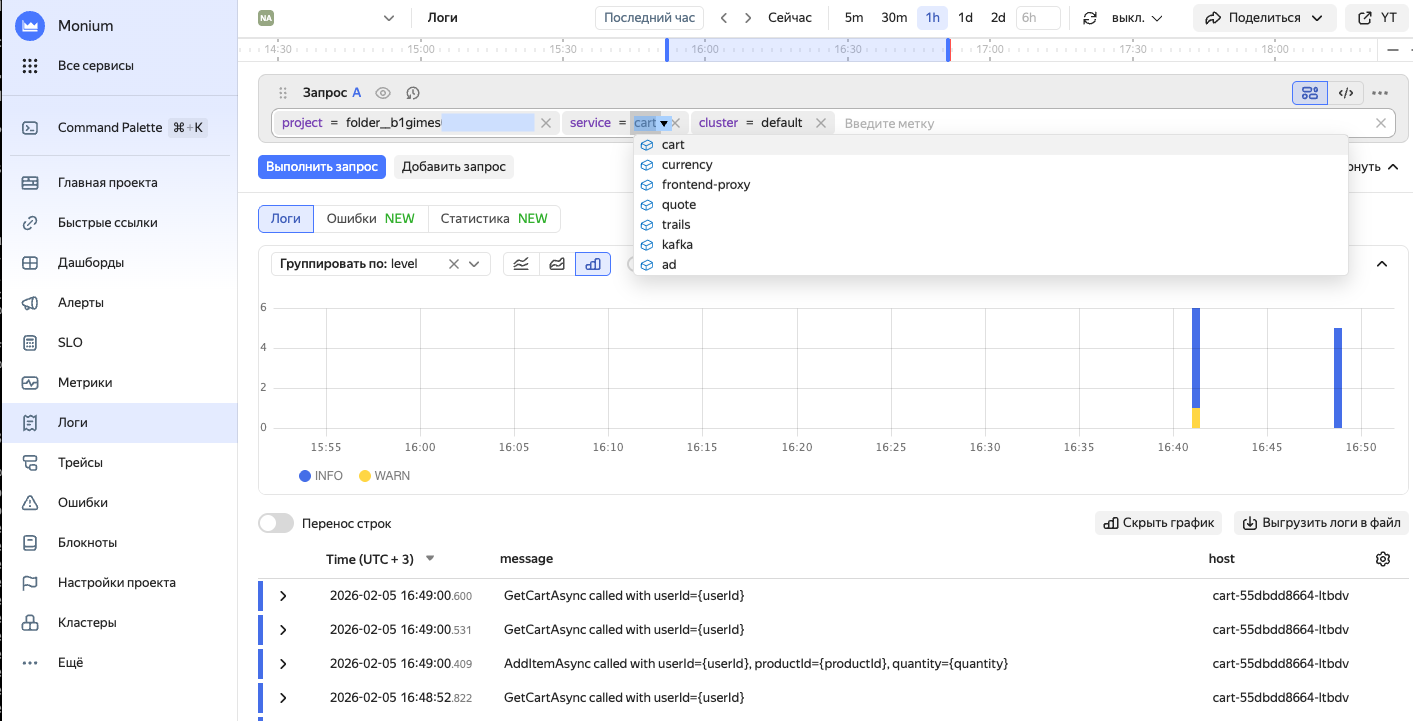Open query history clock icon
The image size is (1413, 721).
coord(413,93)
